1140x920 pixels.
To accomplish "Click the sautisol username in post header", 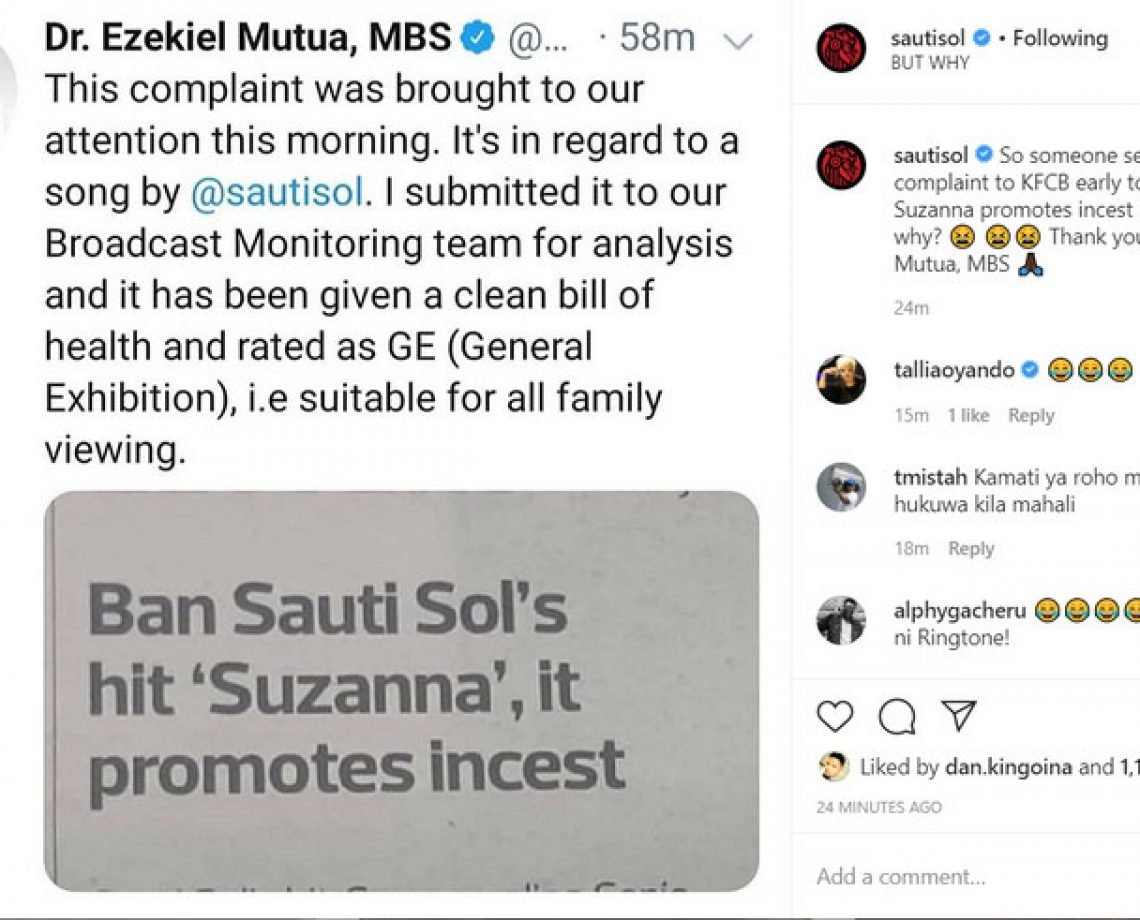I will pos(929,39).
